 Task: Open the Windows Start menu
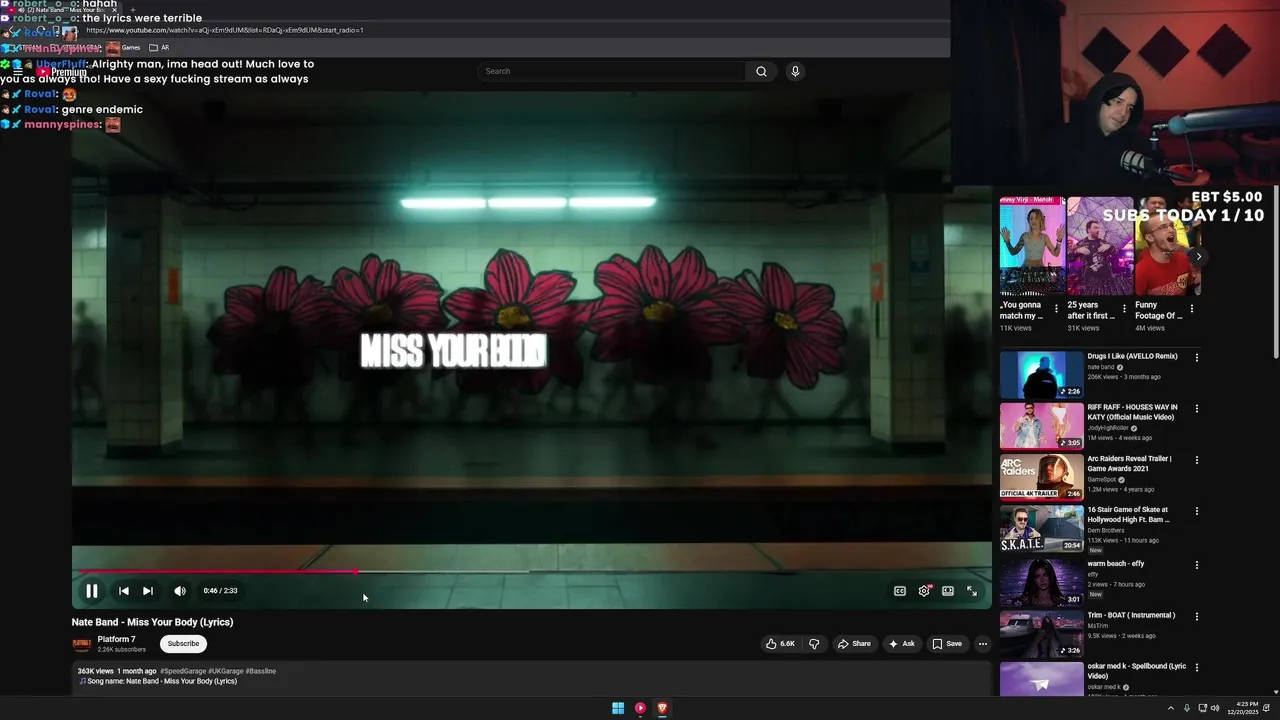coord(618,708)
